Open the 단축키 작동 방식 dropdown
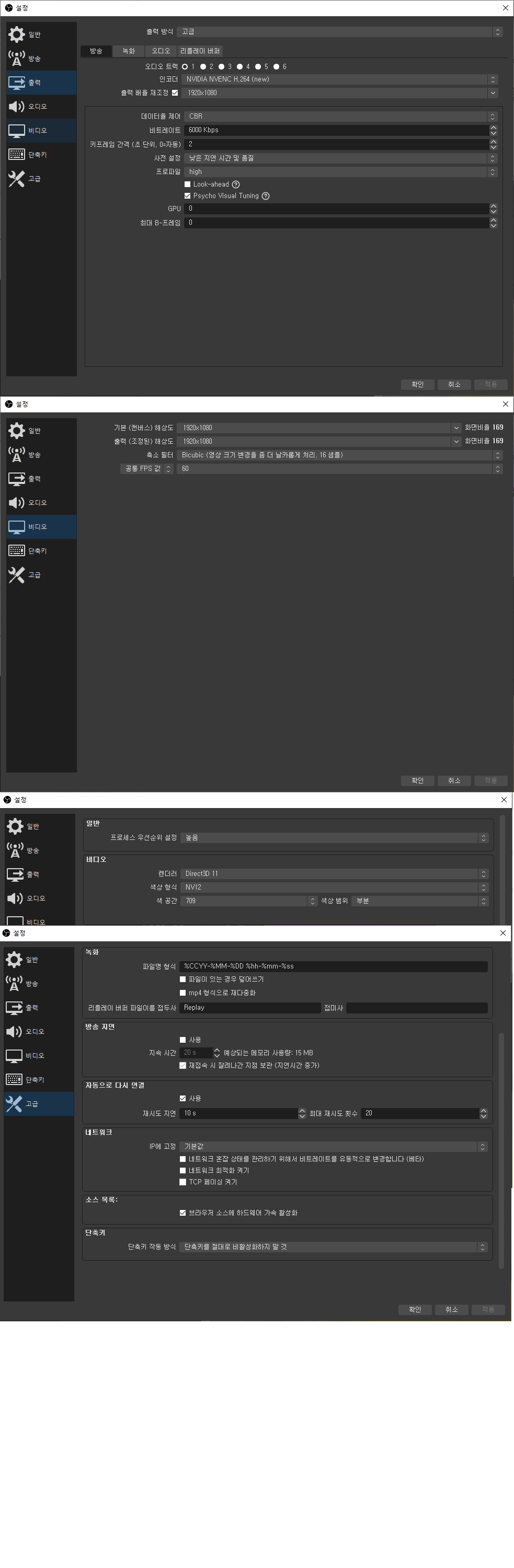This screenshot has height=1568, width=514. pos(333,1247)
